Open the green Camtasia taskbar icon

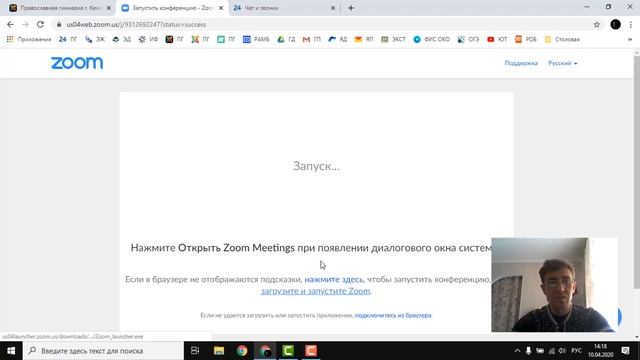[x=288, y=351]
